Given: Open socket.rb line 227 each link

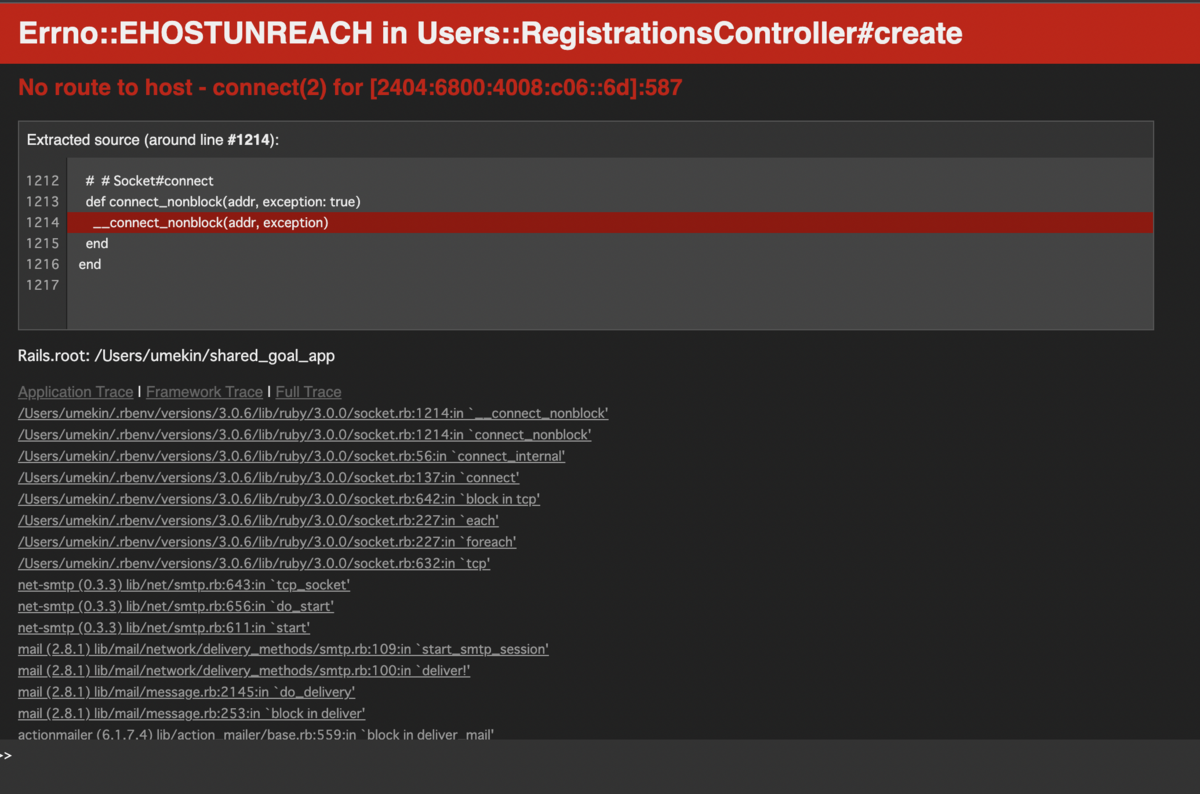Looking at the screenshot, I should (260, 520).
